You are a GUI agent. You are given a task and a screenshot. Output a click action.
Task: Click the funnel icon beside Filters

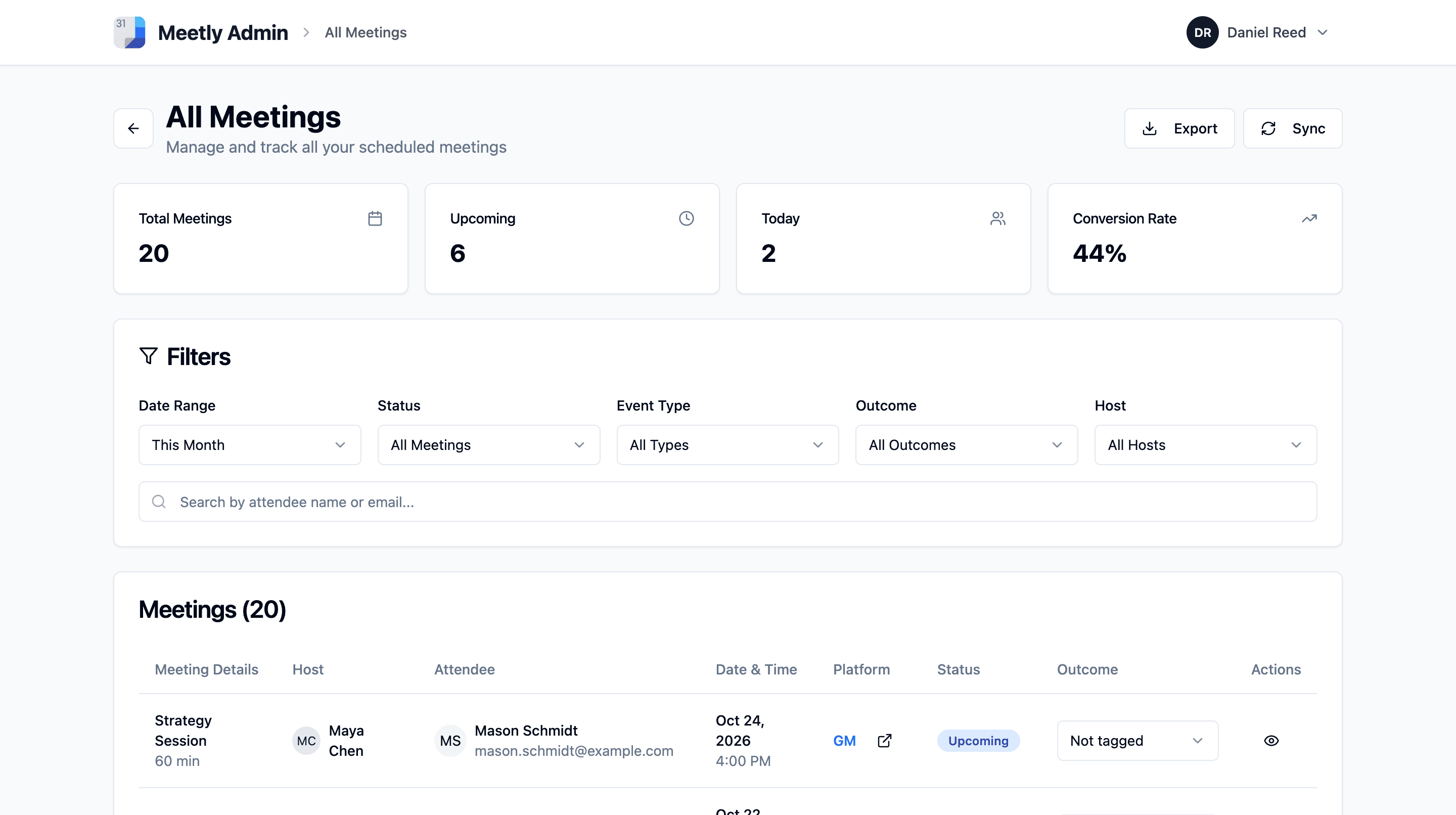tap(148, 356)
